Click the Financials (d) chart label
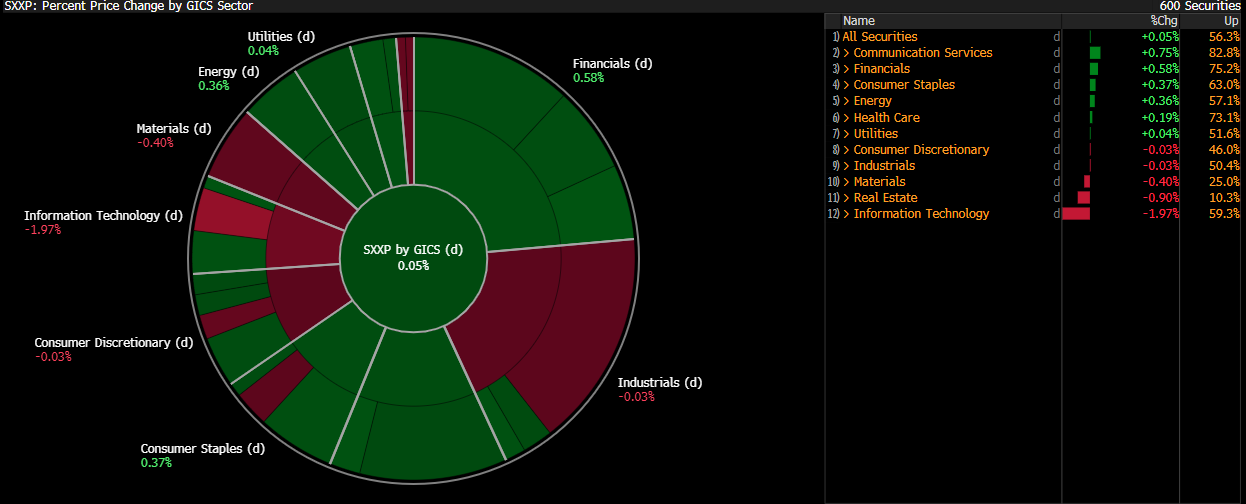 point(612,64)
